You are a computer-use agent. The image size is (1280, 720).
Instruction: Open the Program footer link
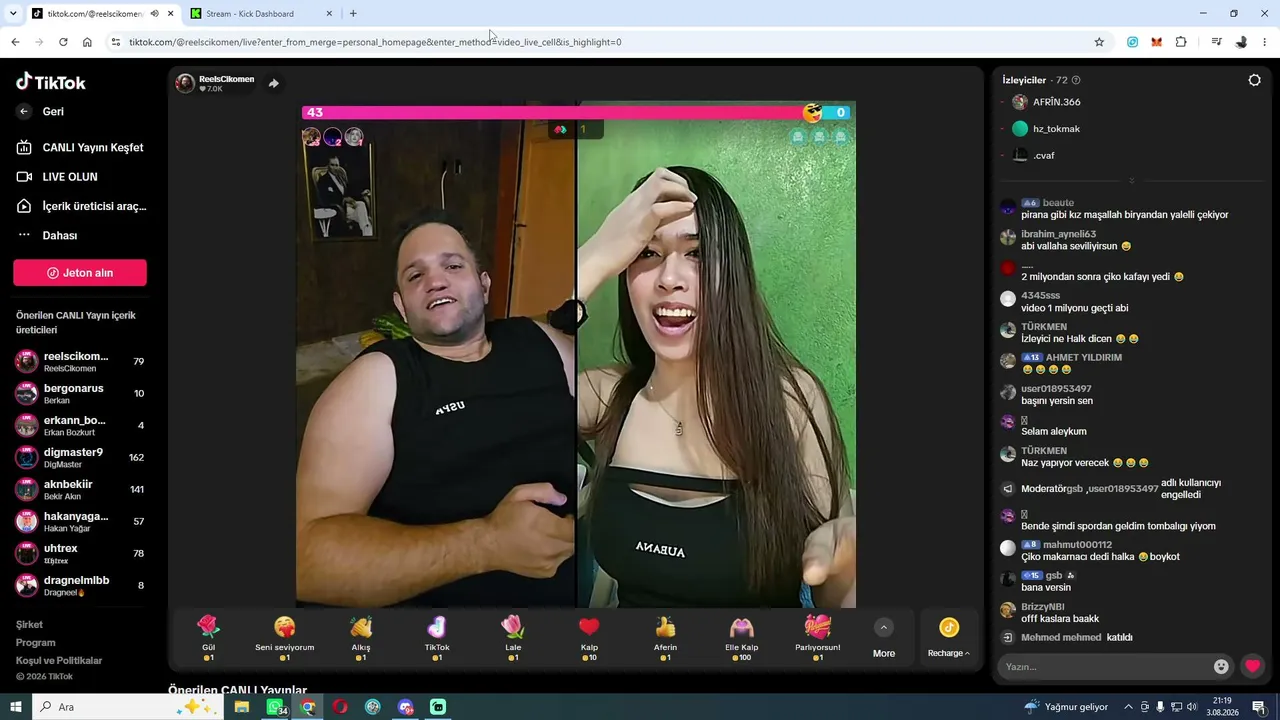click(x=35, y=643)
